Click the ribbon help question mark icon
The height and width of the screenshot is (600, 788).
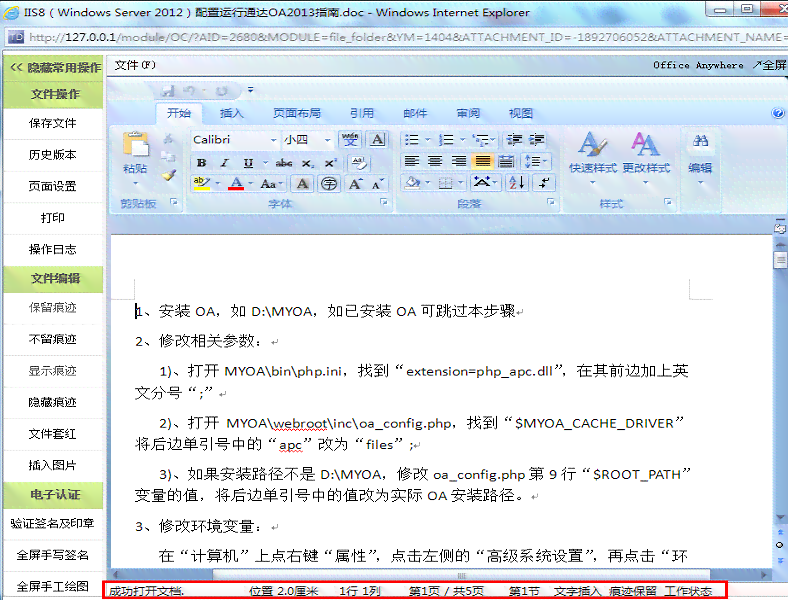[777, 113]
